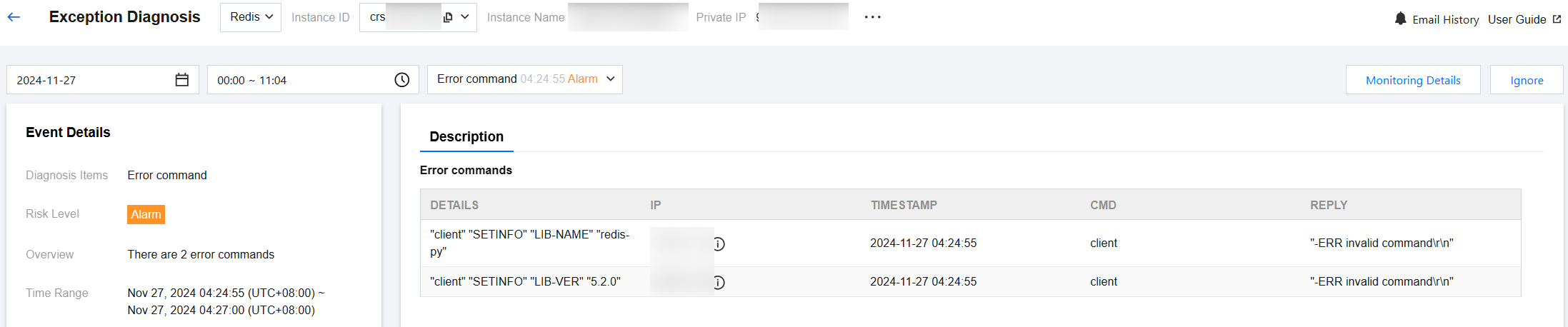Open the calendar date picker icon
The image size is (1568, 327).
point(182,80)
